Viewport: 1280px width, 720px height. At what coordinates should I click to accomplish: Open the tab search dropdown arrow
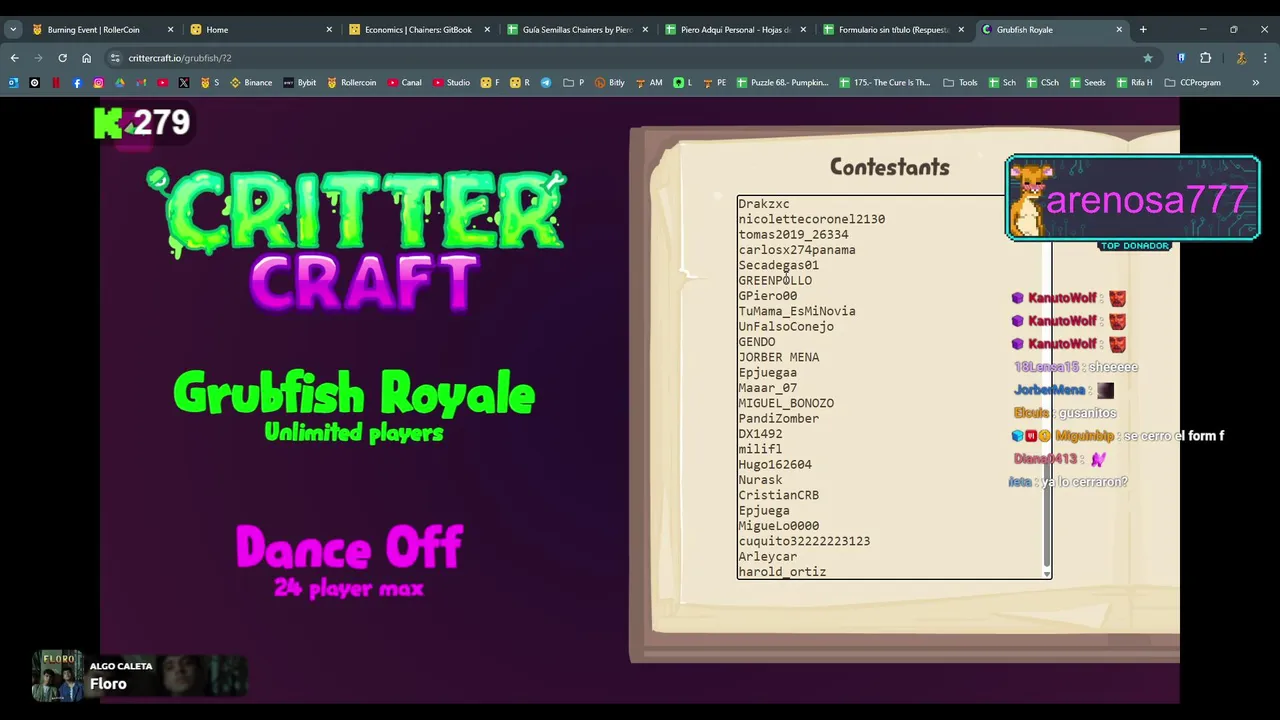pos(13,29)
